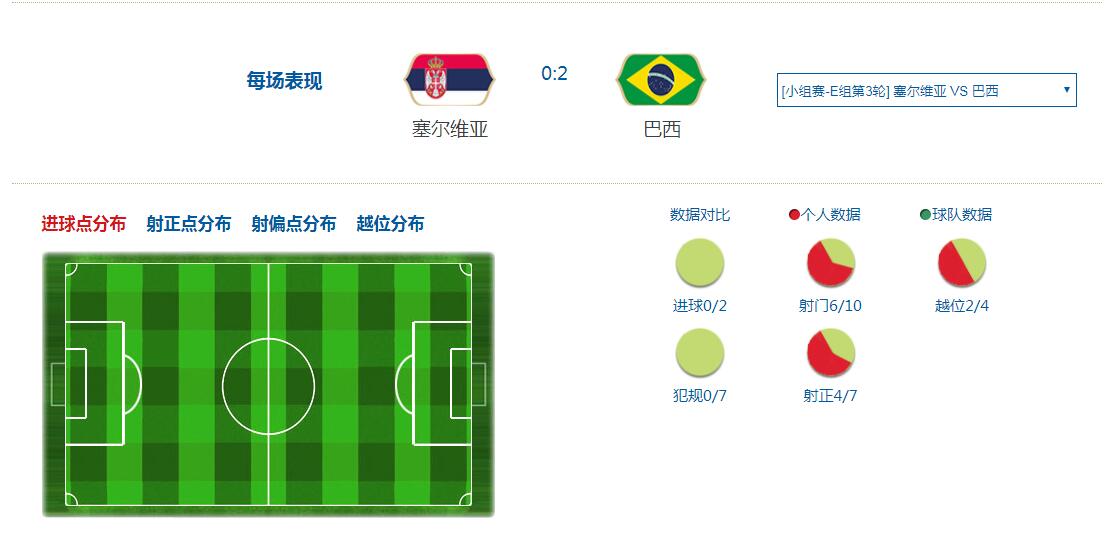Click the 犯规0/7 pie chart
1110x547 pixels.
point(699,352)
